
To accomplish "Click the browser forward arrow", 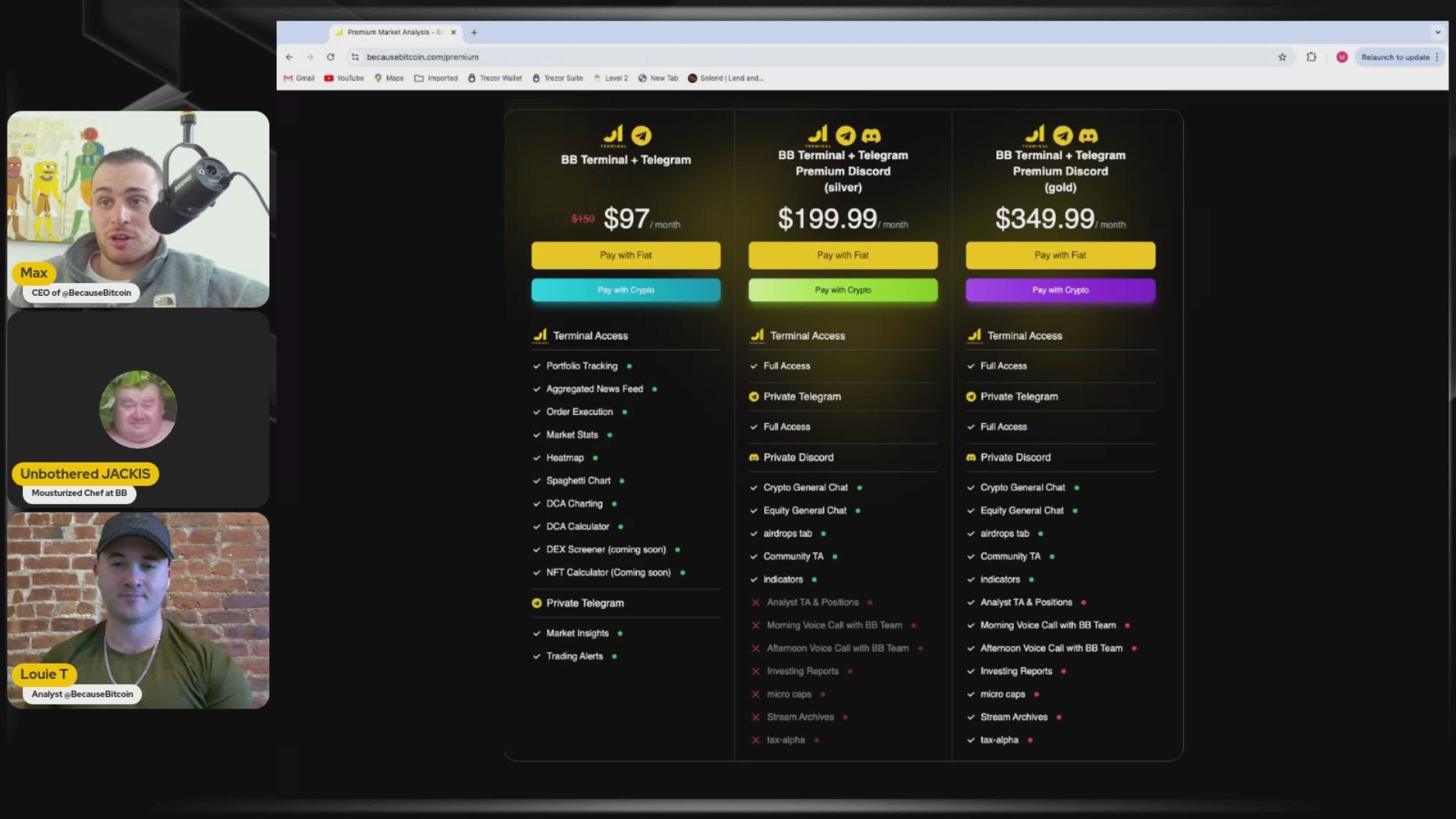I will [309, 57].
